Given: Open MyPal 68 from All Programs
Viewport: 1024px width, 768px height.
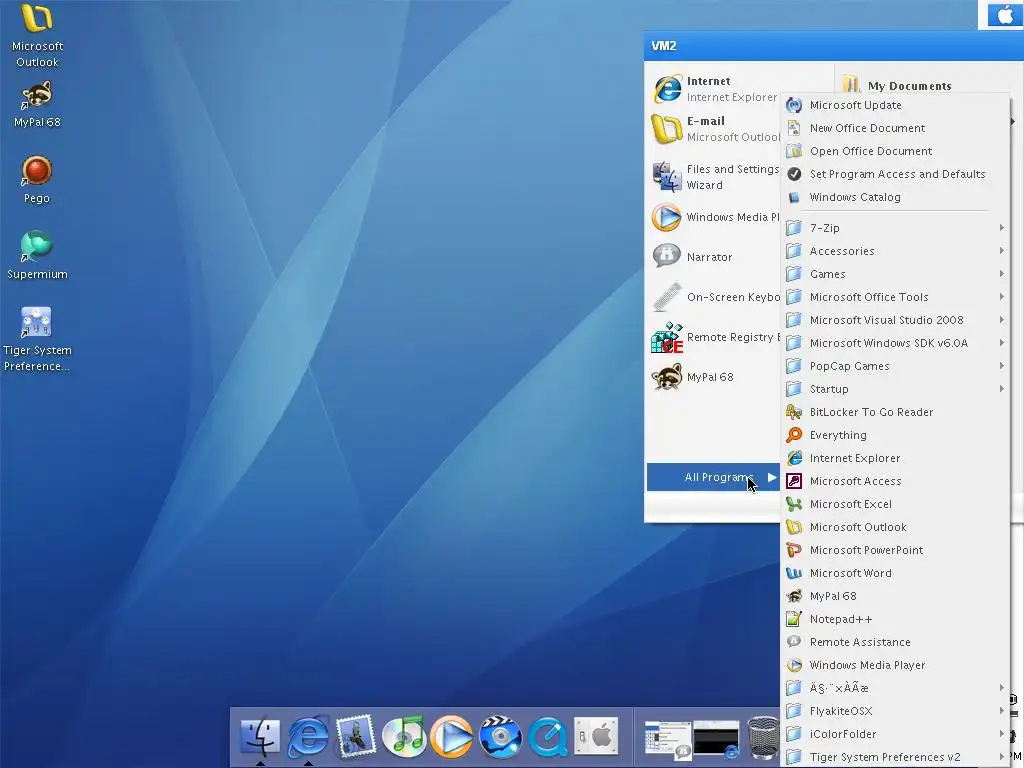Looking at the screenshot, I should [x=895, y=596].
